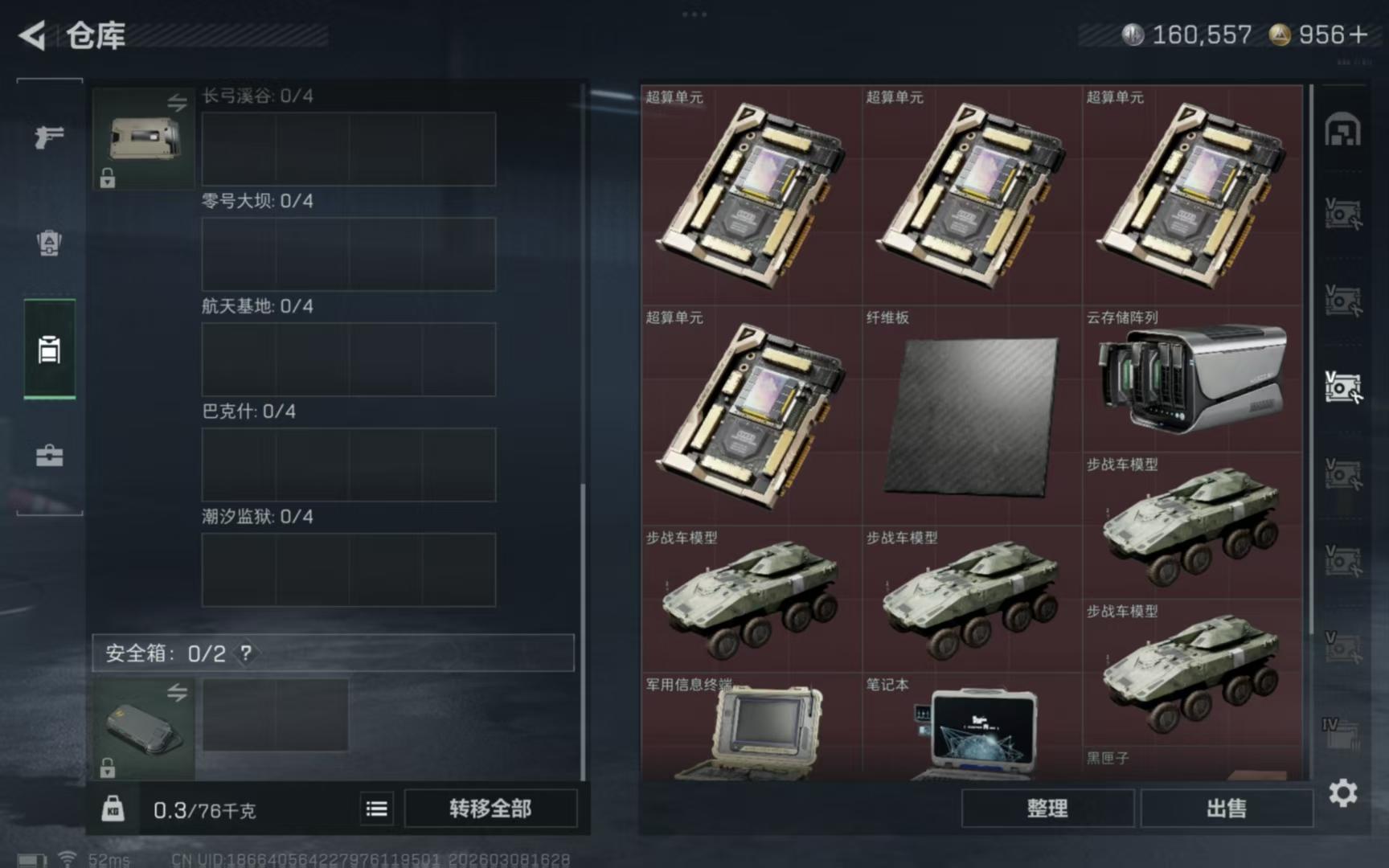Switch to the main warehouse tab icon

tap(1342, 130)
